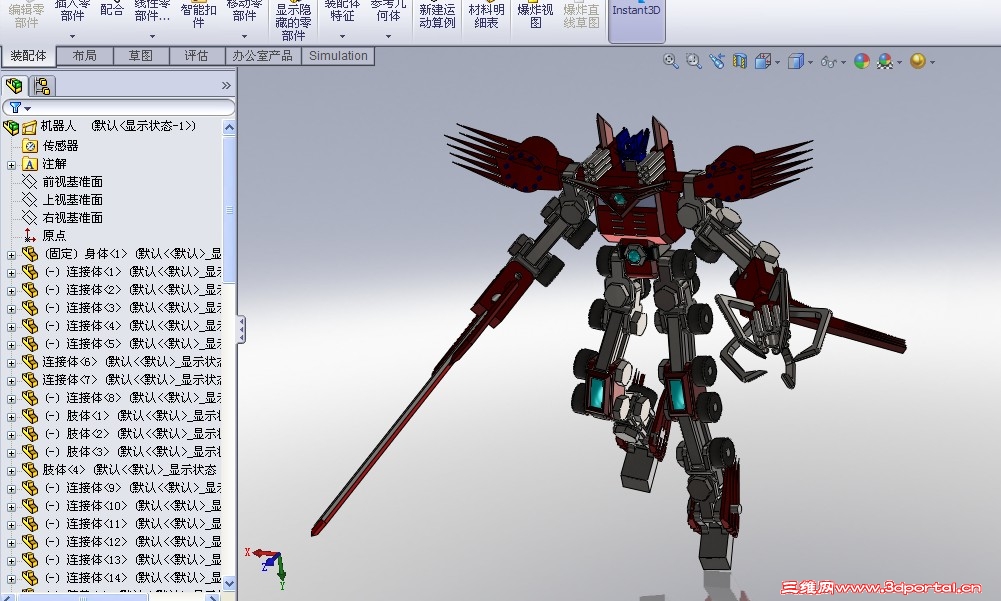1001x601 pixels.
Task: Click the View Settings gold sphere icon
Action: (x=917, y=61)
